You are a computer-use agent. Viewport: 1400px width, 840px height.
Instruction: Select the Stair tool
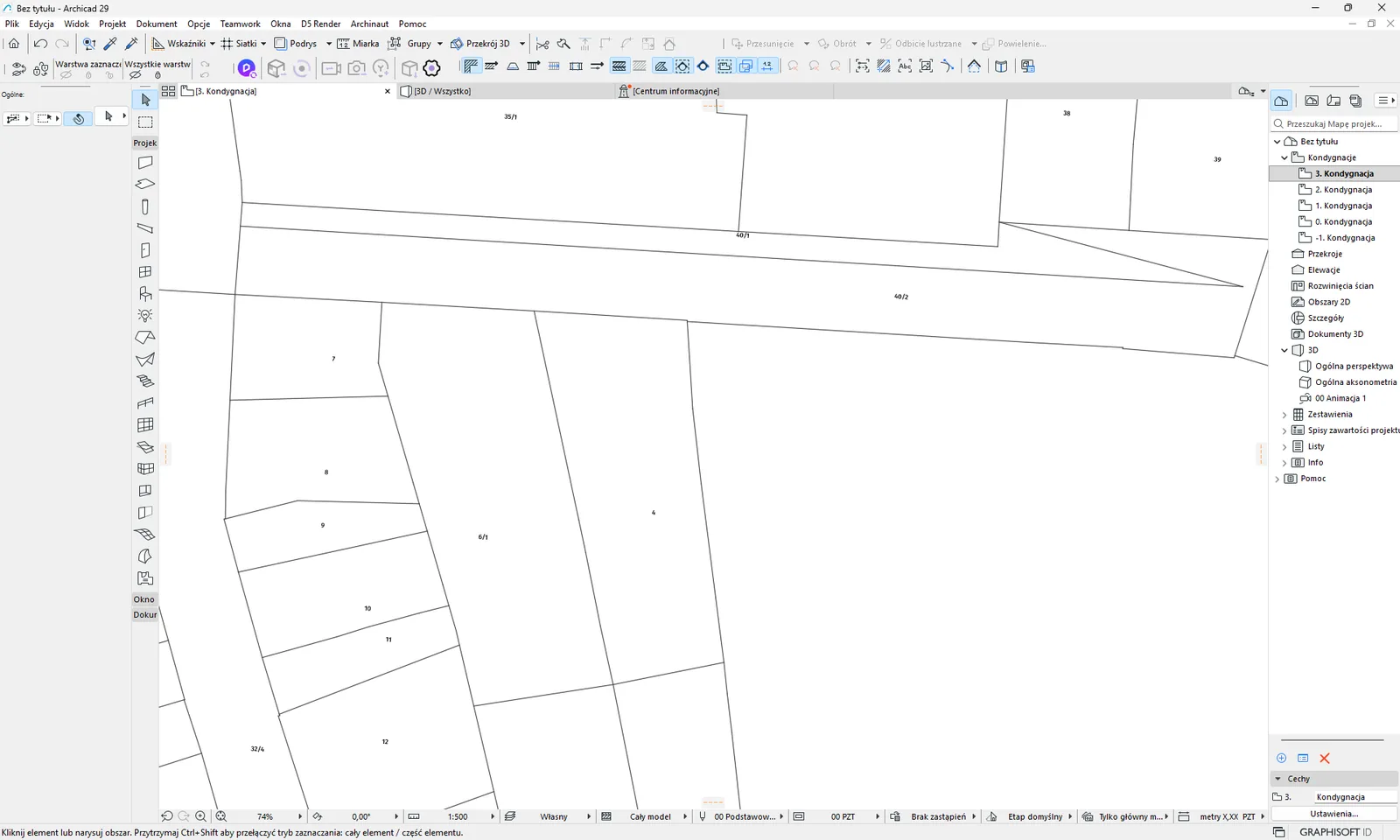[145, 381]
